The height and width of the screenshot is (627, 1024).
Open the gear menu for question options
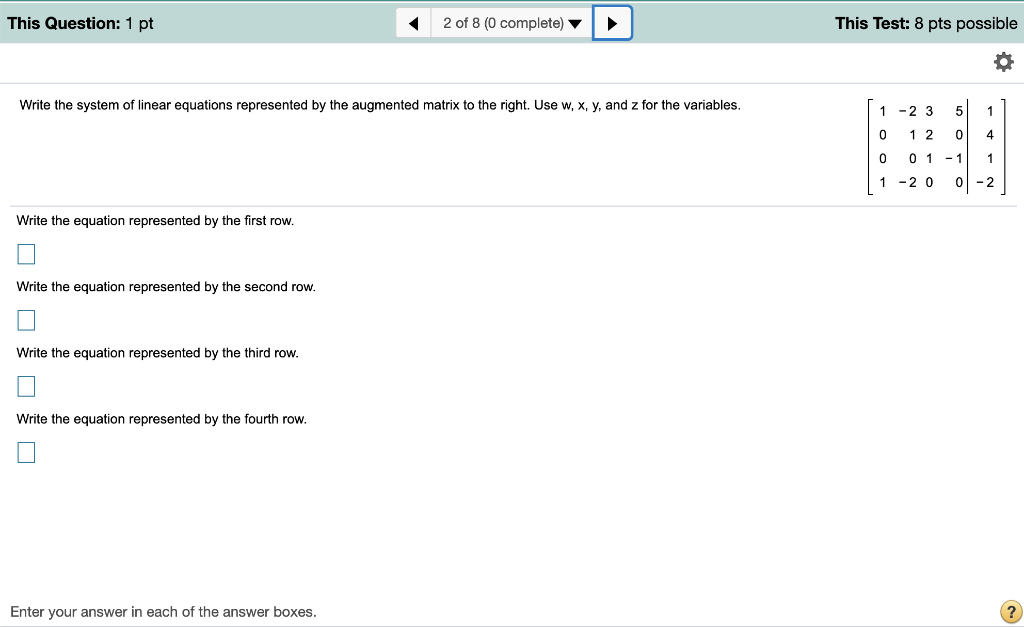pyautogui.click(x=1003, y=61)
